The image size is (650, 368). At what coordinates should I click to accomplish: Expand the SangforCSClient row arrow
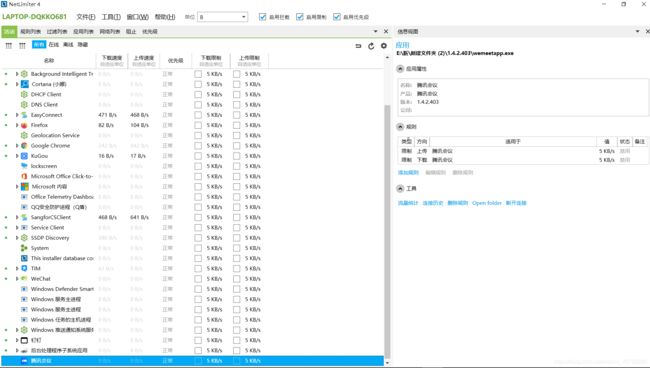[x=17, y=217]
